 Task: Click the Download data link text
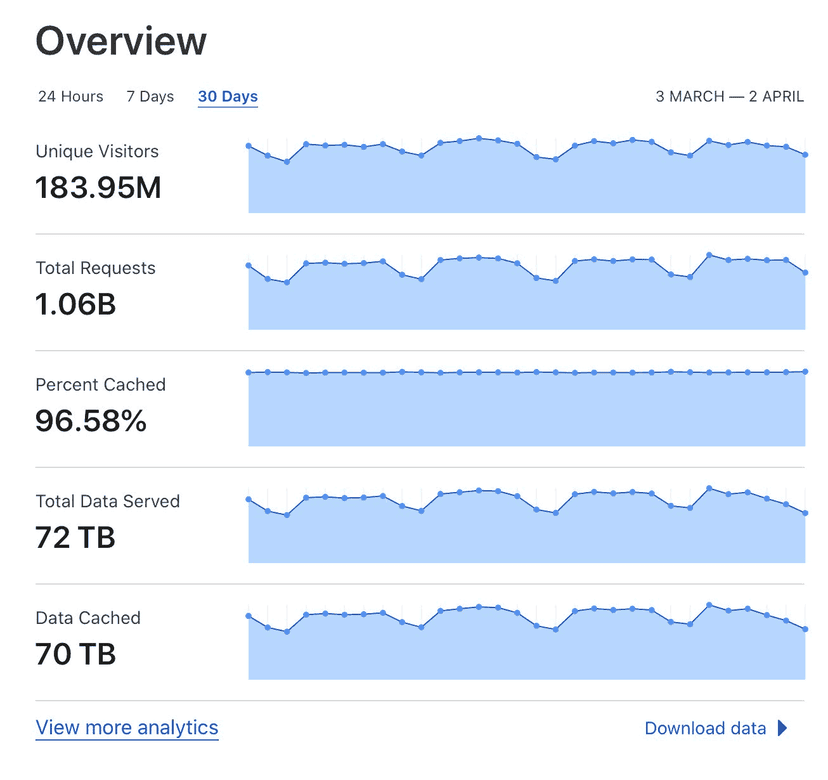[x=705, y=728]
